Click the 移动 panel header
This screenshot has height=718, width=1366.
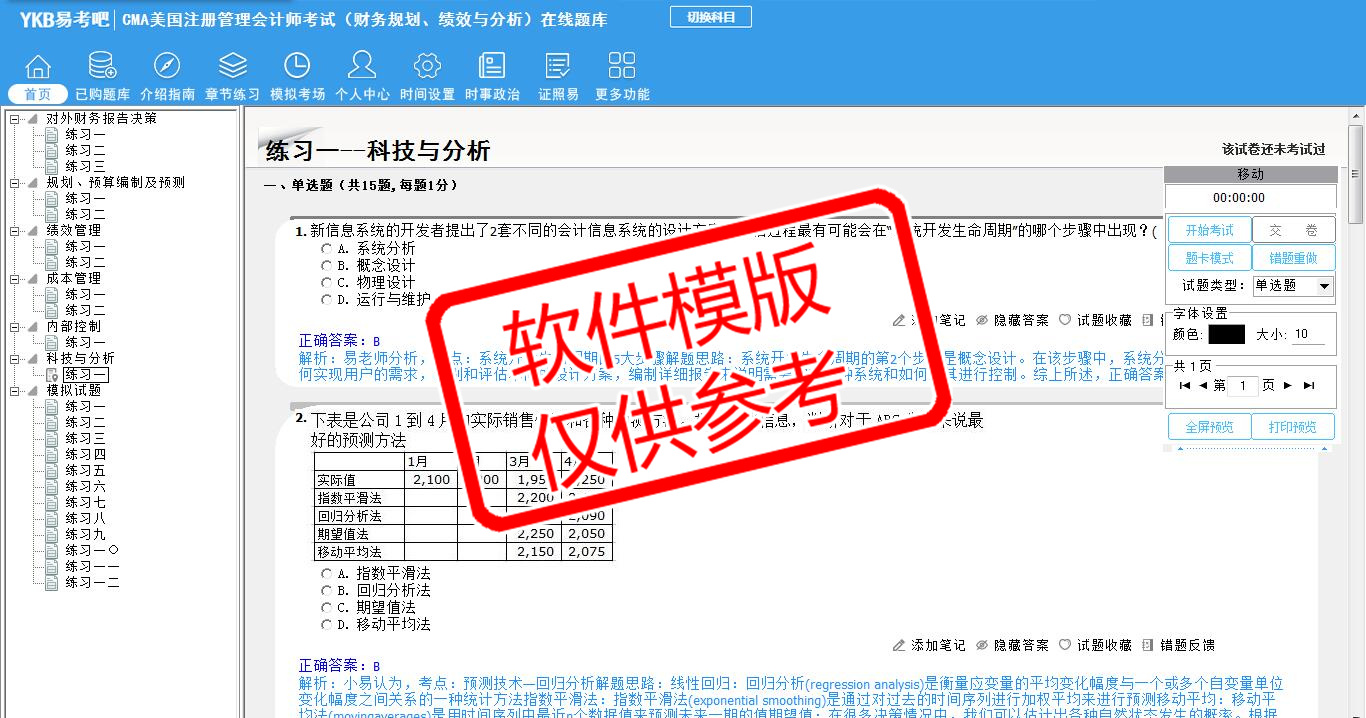[x=1250, y=174]
